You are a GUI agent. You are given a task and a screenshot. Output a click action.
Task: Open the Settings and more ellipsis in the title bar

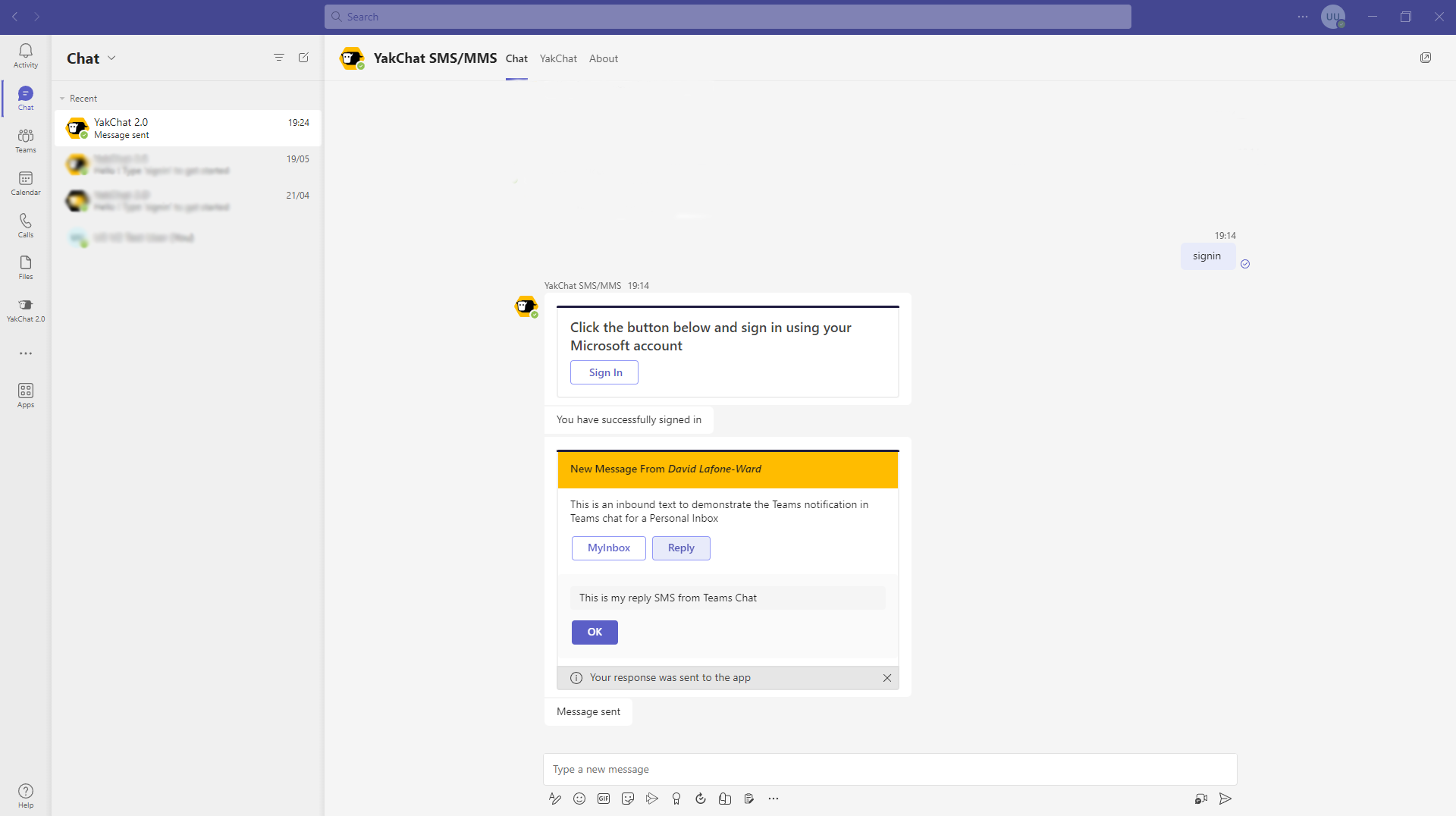point(1303,17)
